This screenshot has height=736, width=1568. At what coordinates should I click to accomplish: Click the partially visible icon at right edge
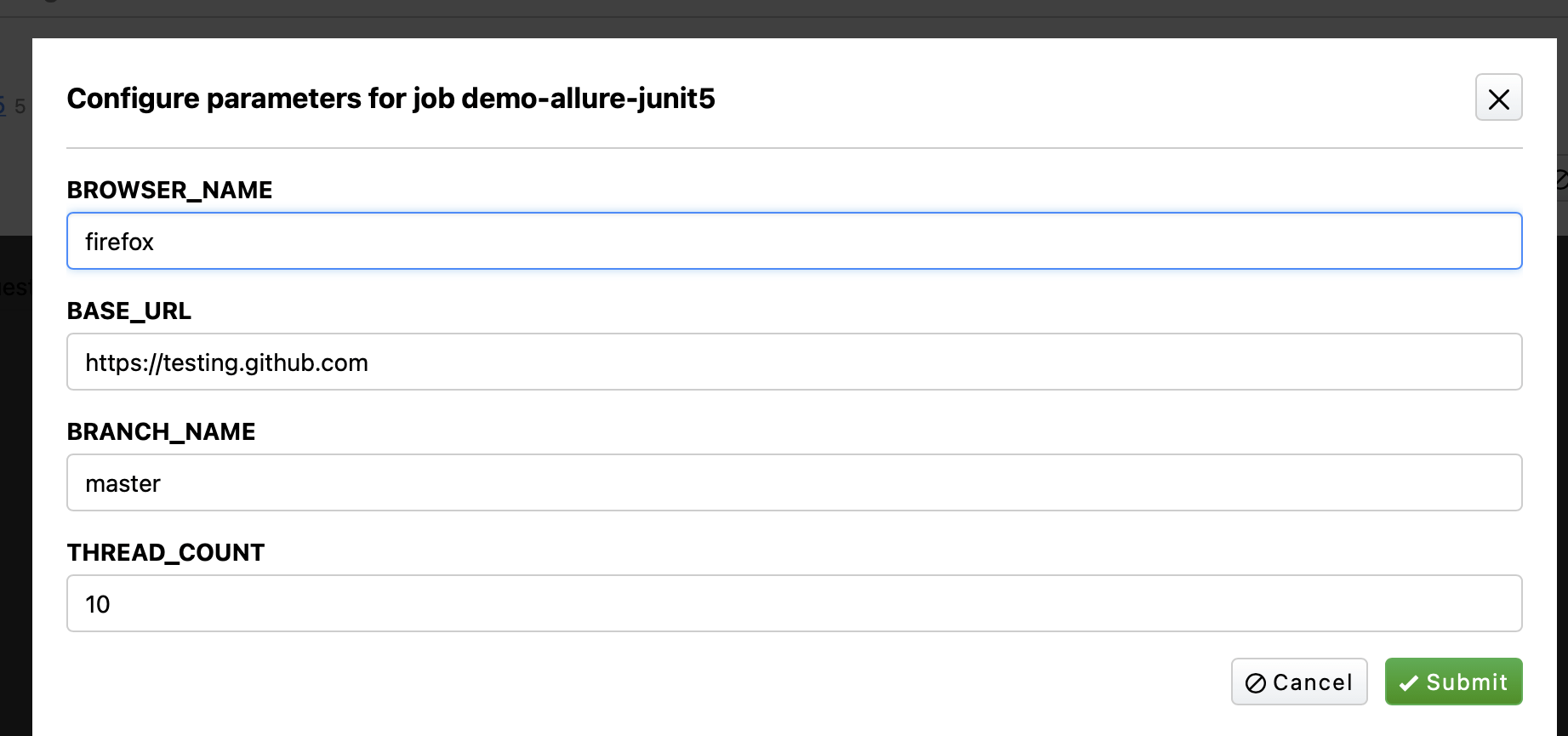click(1561, 180)
